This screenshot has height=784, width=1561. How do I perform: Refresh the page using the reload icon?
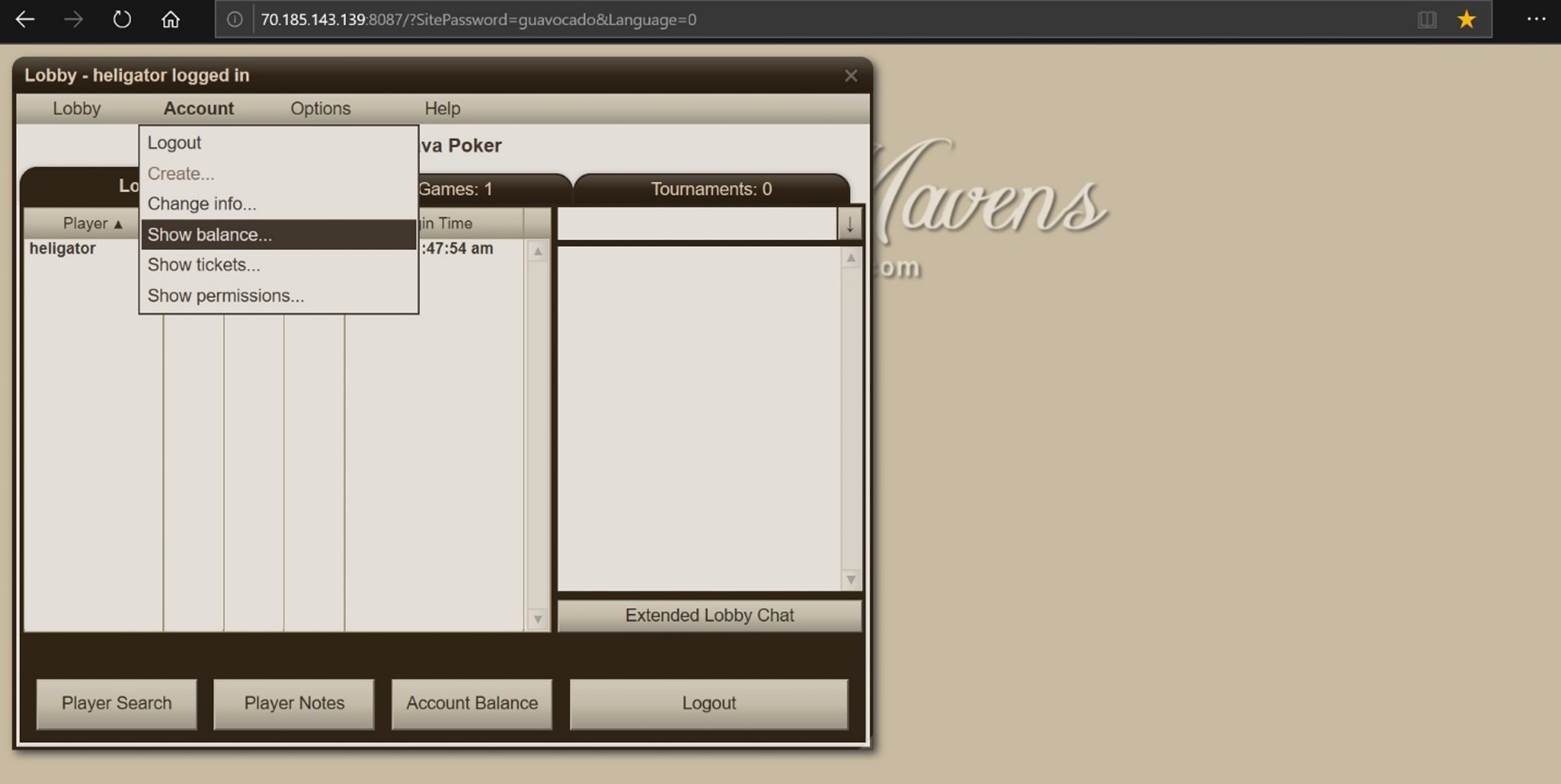click(121, 19)
